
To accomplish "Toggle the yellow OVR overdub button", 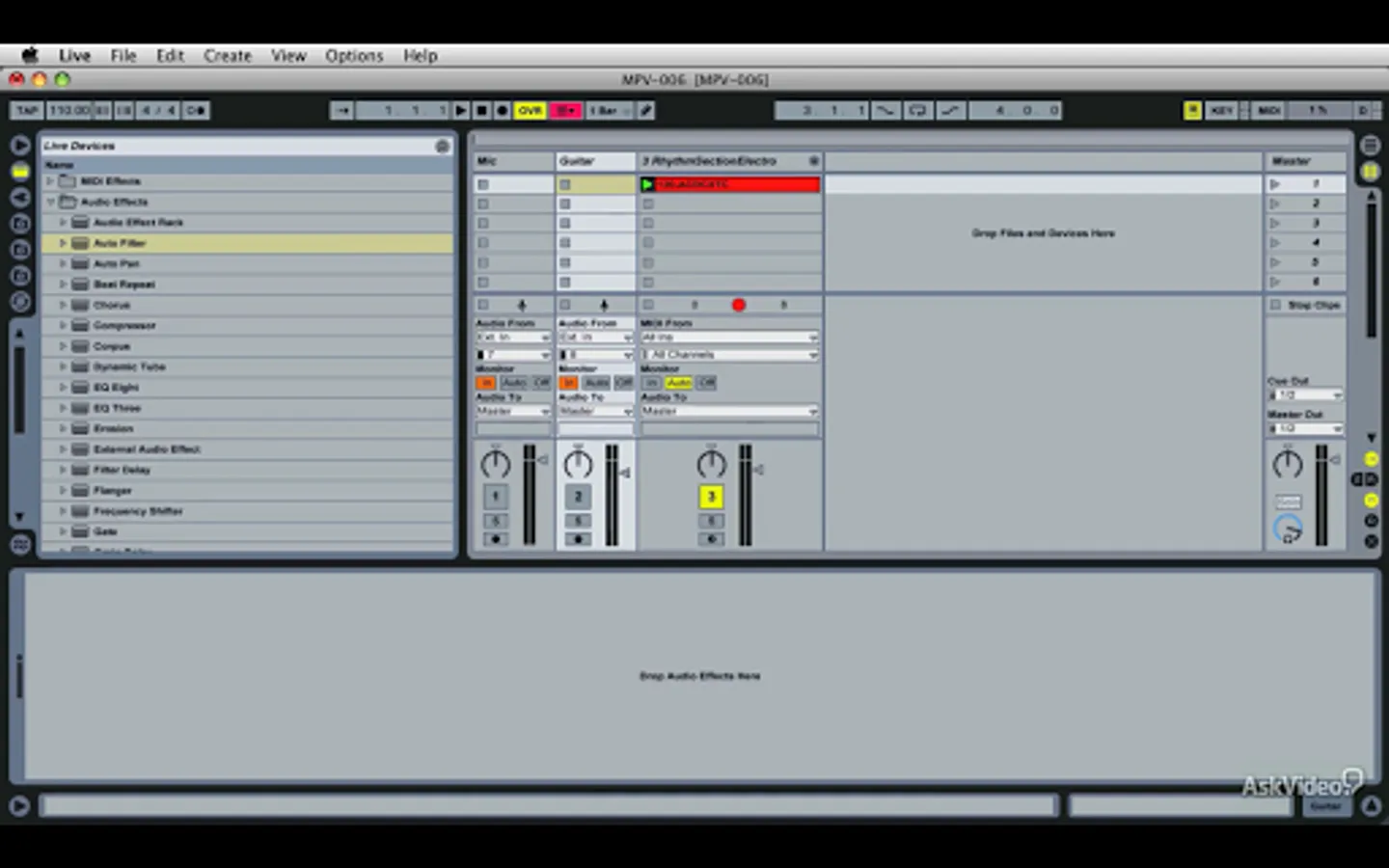I will click(x=530, y=111).
